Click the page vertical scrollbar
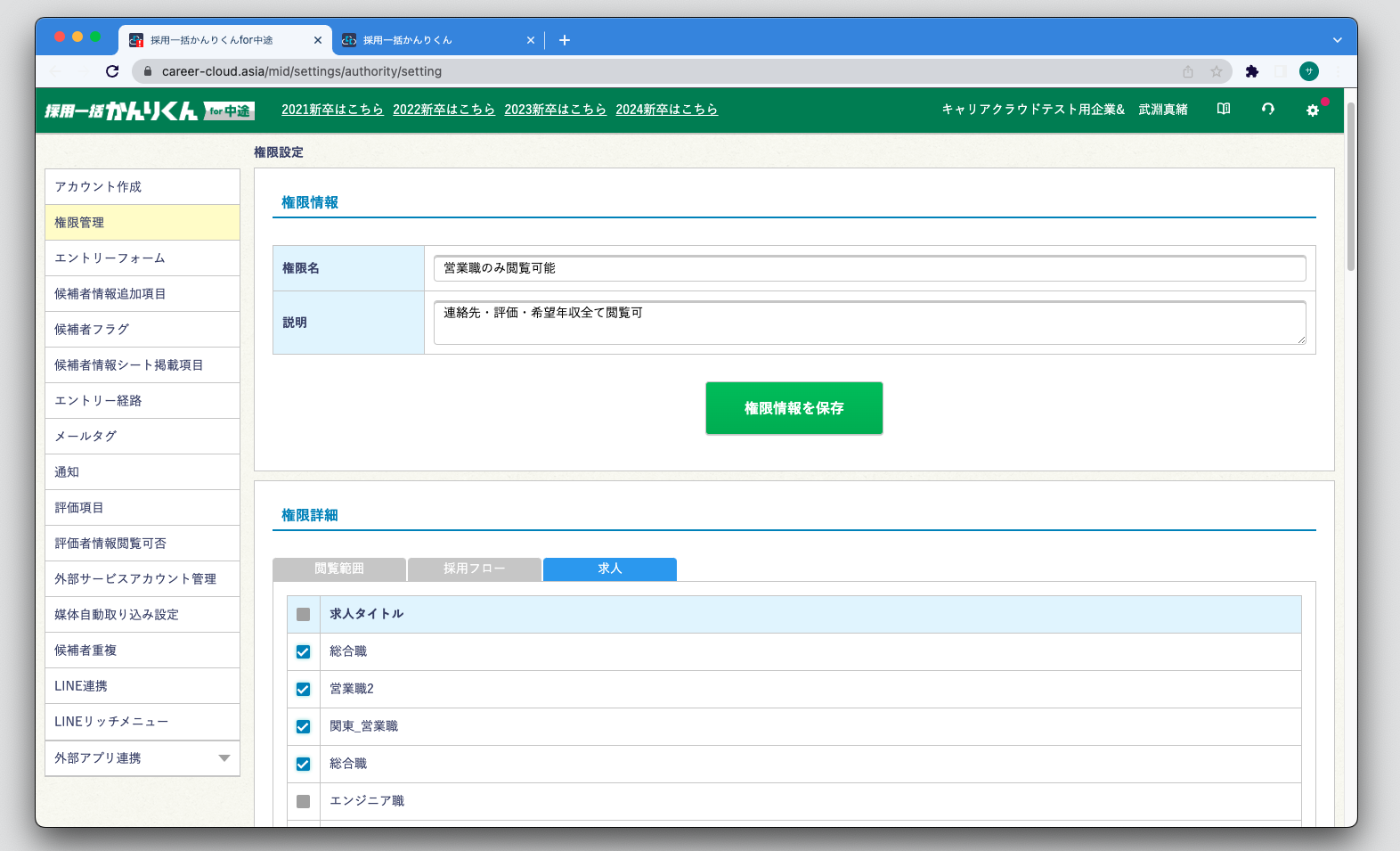The image size is (1400, 851). pyautogui.click(x=1351, y=187)
